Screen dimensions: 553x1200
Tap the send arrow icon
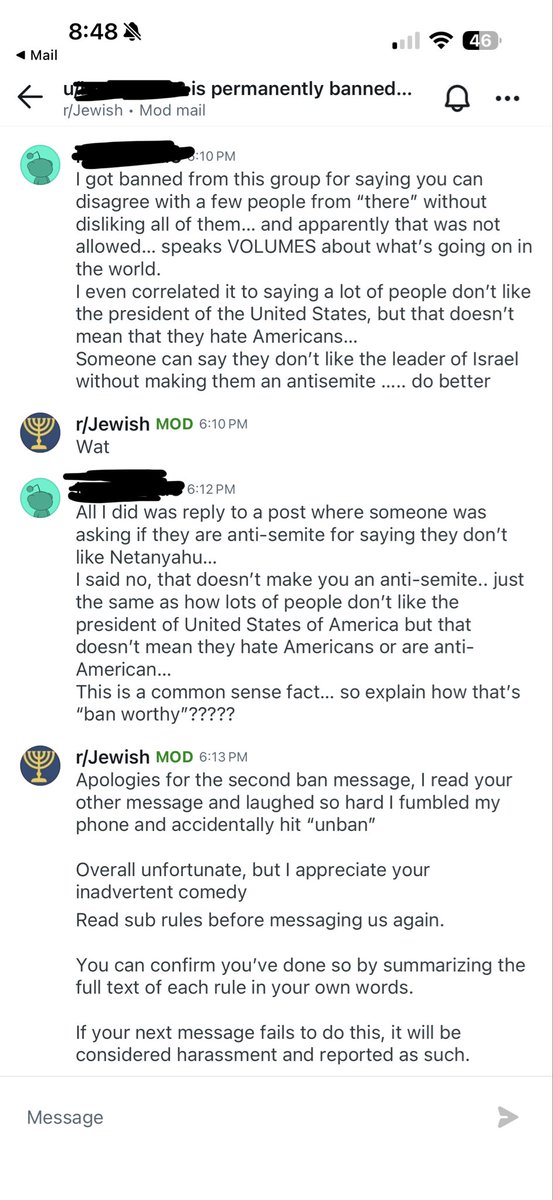508,1117
